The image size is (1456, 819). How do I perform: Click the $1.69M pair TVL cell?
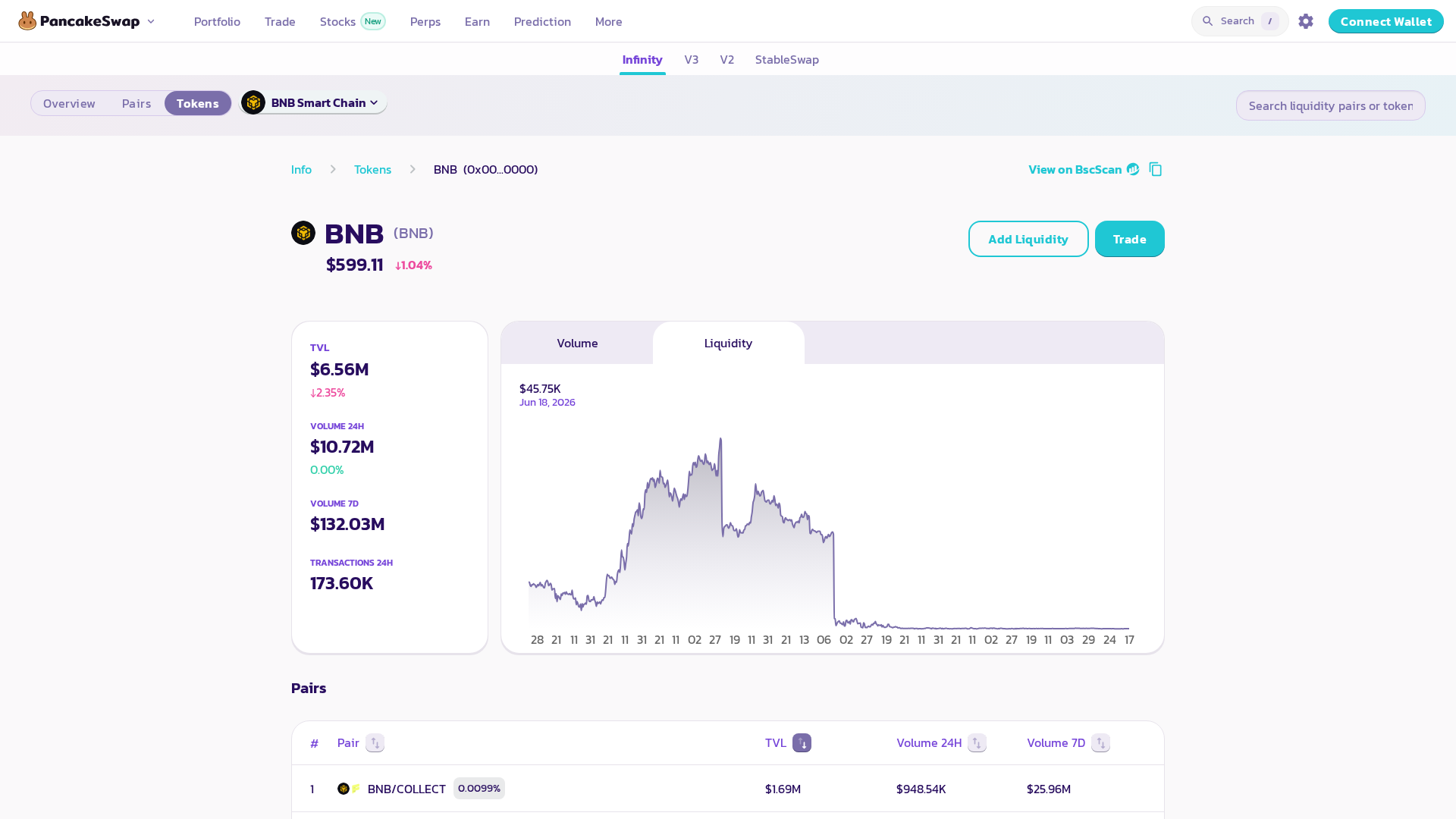(783, 789)
